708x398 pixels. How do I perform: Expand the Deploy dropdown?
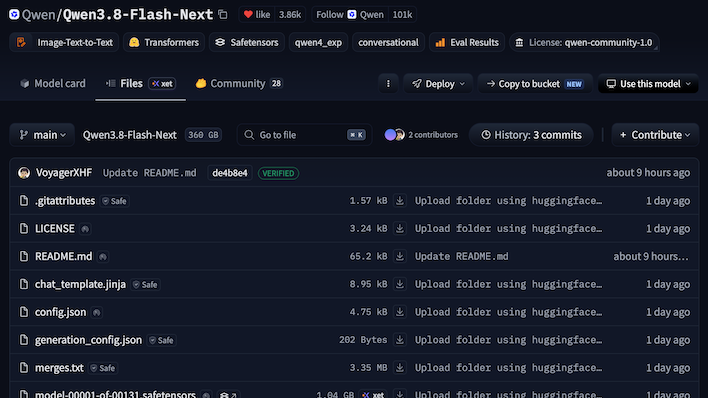point(438,84)
